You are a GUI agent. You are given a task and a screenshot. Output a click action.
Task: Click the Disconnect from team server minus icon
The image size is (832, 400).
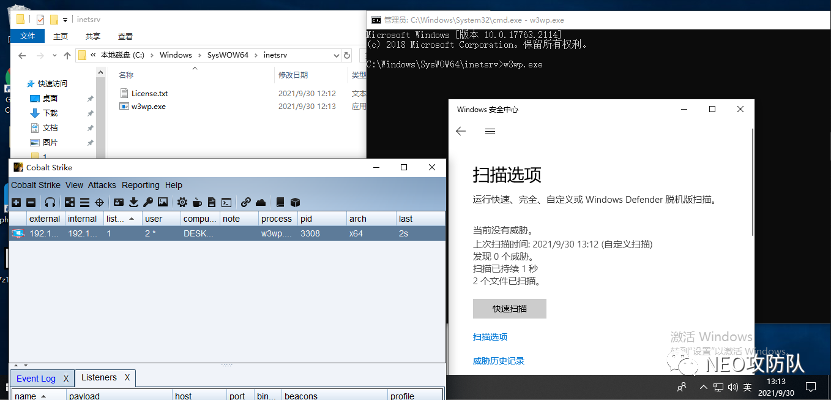point(30,202)
